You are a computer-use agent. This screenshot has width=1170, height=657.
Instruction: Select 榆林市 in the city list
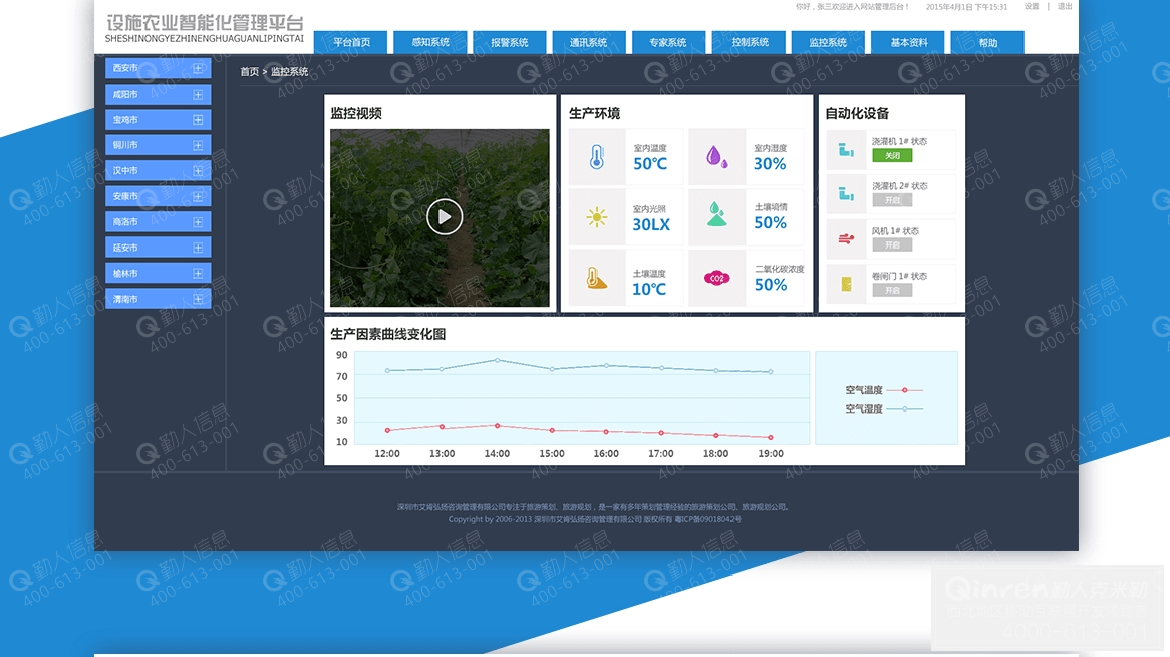[x=158, y=273]
